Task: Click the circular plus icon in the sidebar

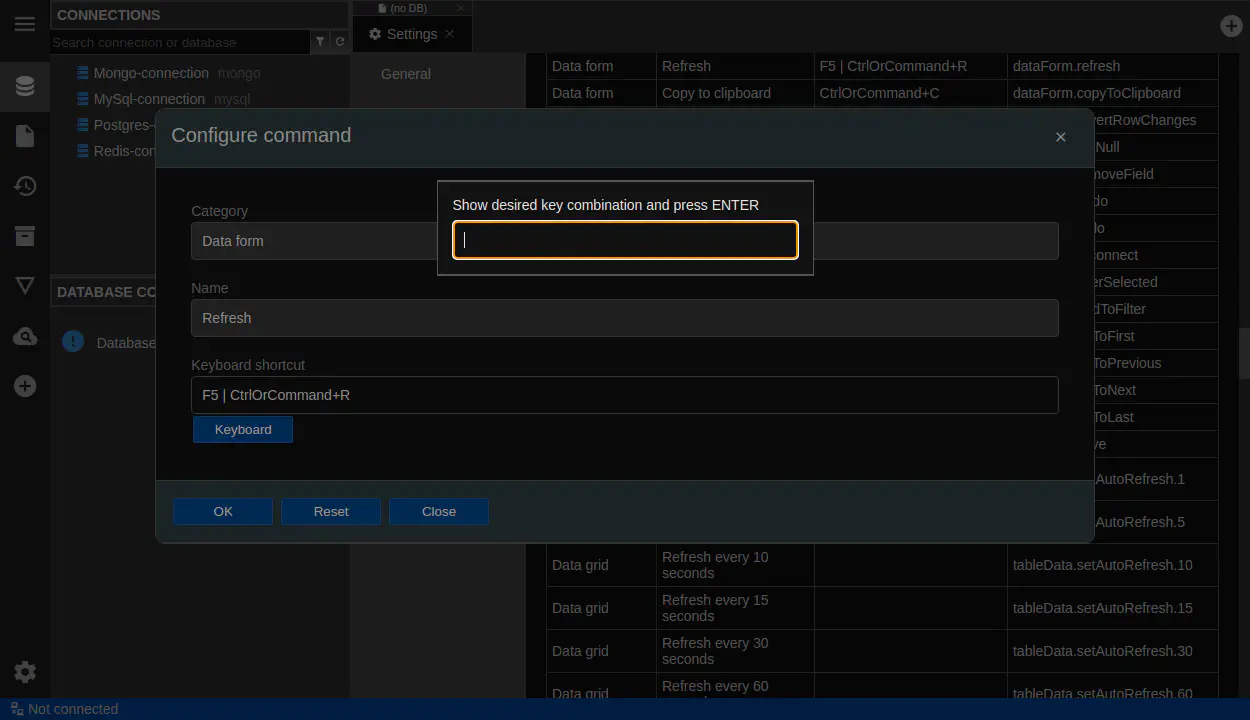Action: coord(25,386)
